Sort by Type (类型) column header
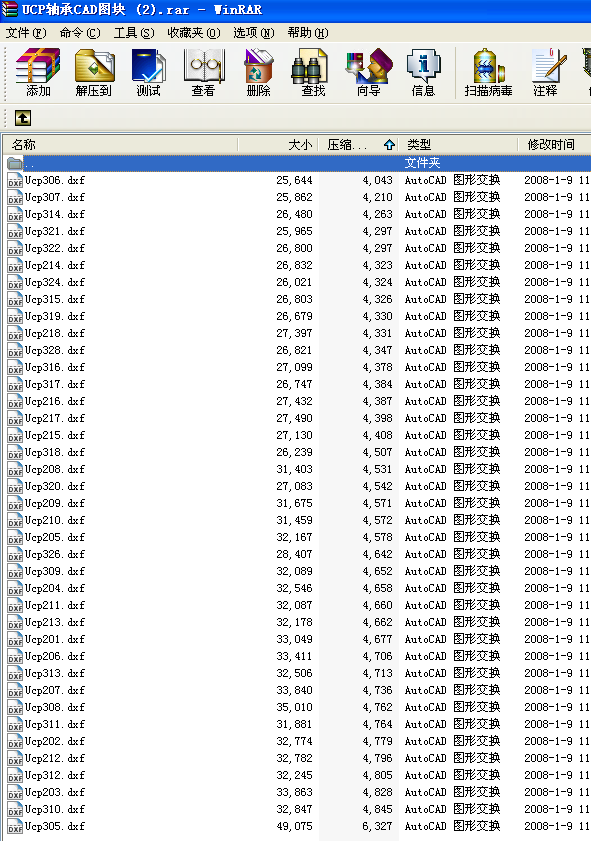 click(x=459, y=144)
